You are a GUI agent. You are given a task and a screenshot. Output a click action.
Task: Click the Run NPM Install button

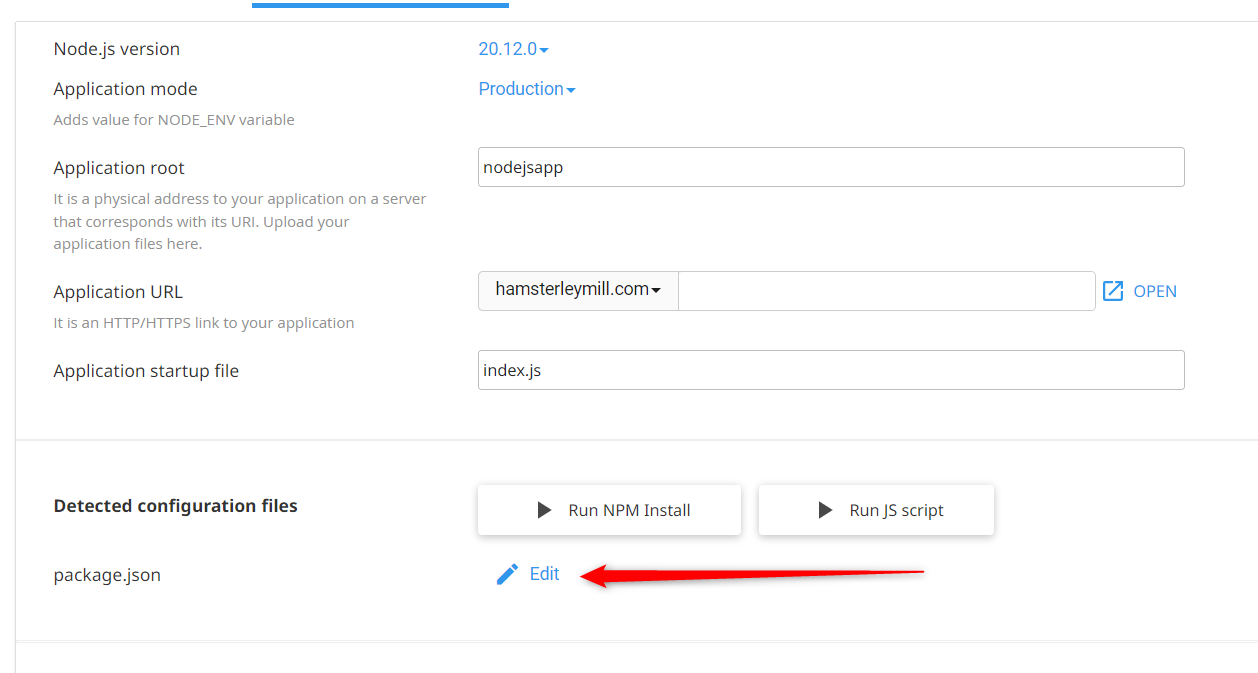(x=609, y=510)
